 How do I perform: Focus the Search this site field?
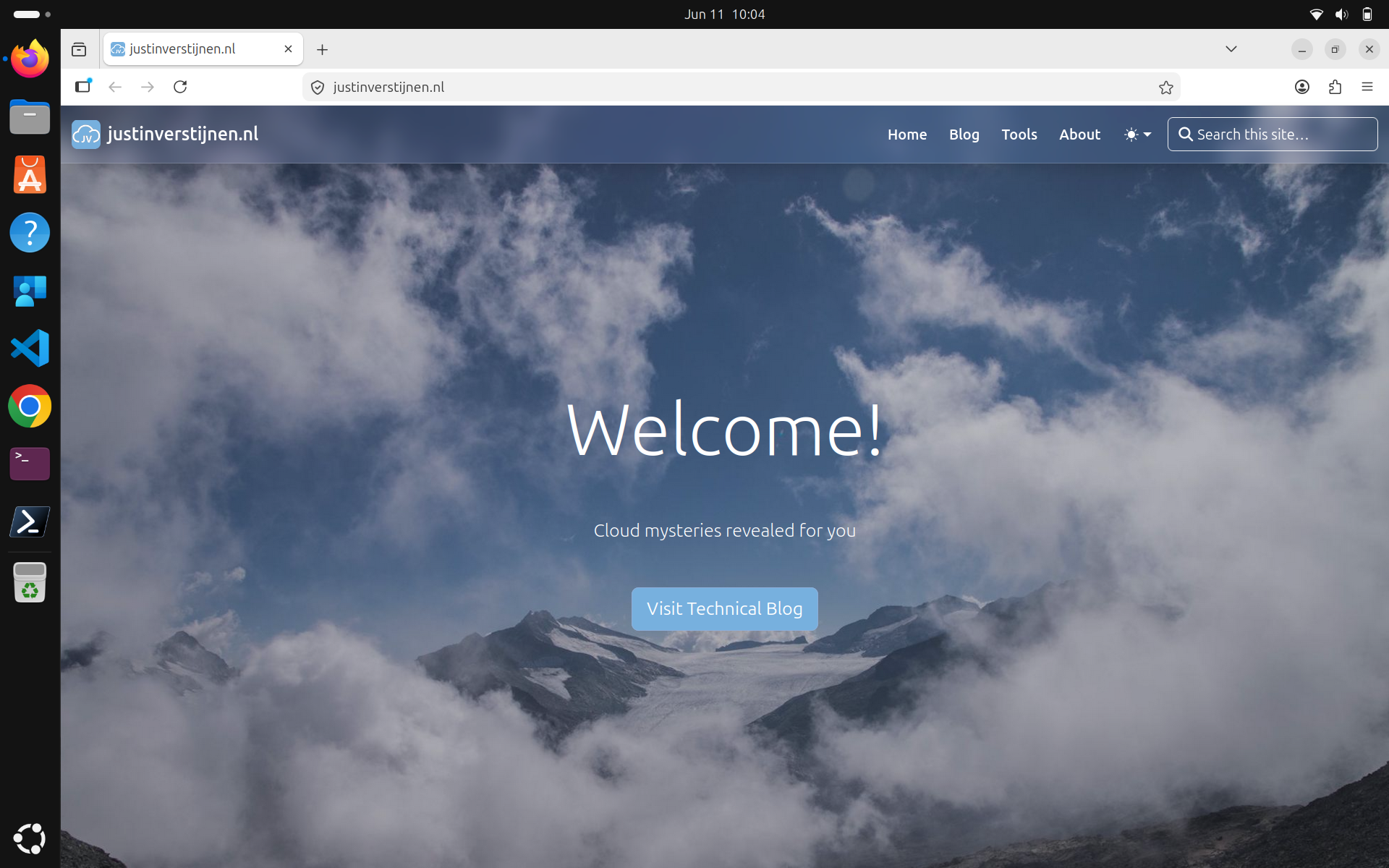tap(1273, 135)
